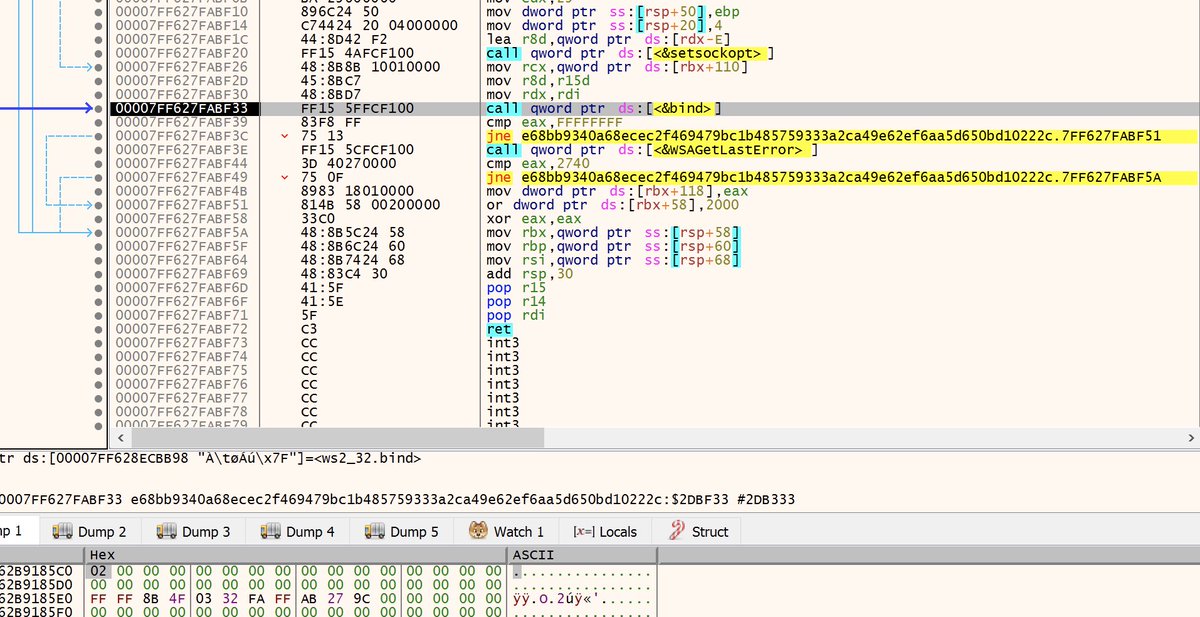
Task: Select the 'FA' hex byte in dump
Action: click(x=255, y=599)
